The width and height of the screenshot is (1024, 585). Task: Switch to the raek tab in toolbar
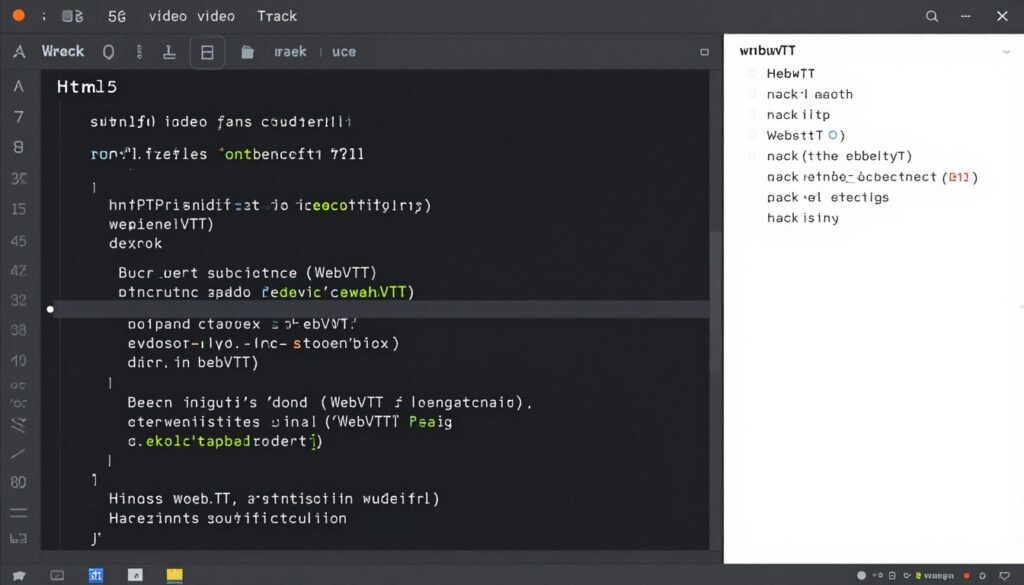[290, 52]
